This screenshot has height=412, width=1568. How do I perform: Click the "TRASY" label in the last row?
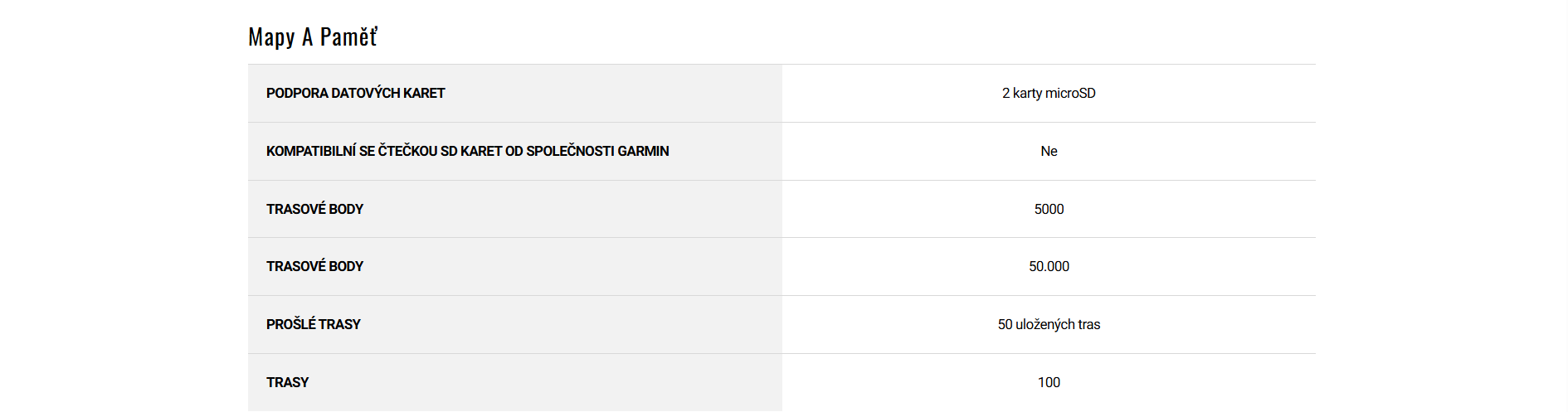[287, 383]
